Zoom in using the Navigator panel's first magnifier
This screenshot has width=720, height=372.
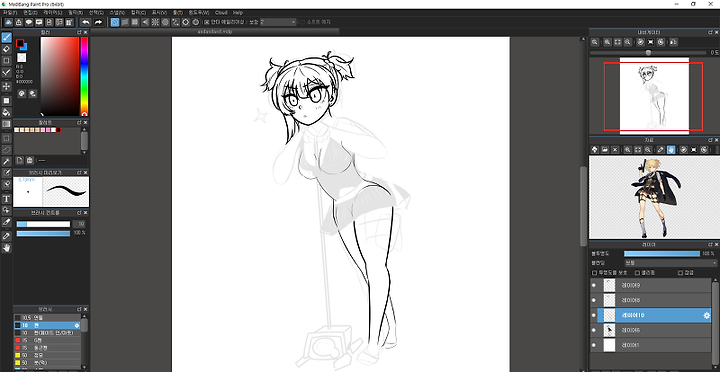(x=595, y=42)
